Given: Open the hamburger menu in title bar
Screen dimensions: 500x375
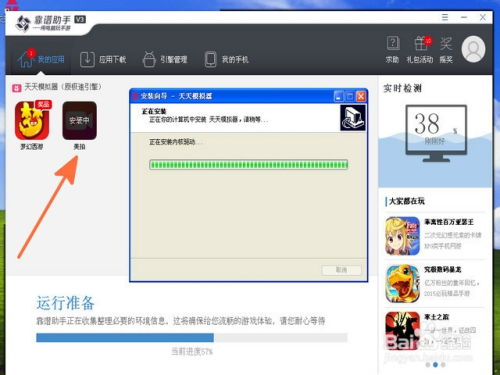Looking at the screenshot, I should point(445,17).
